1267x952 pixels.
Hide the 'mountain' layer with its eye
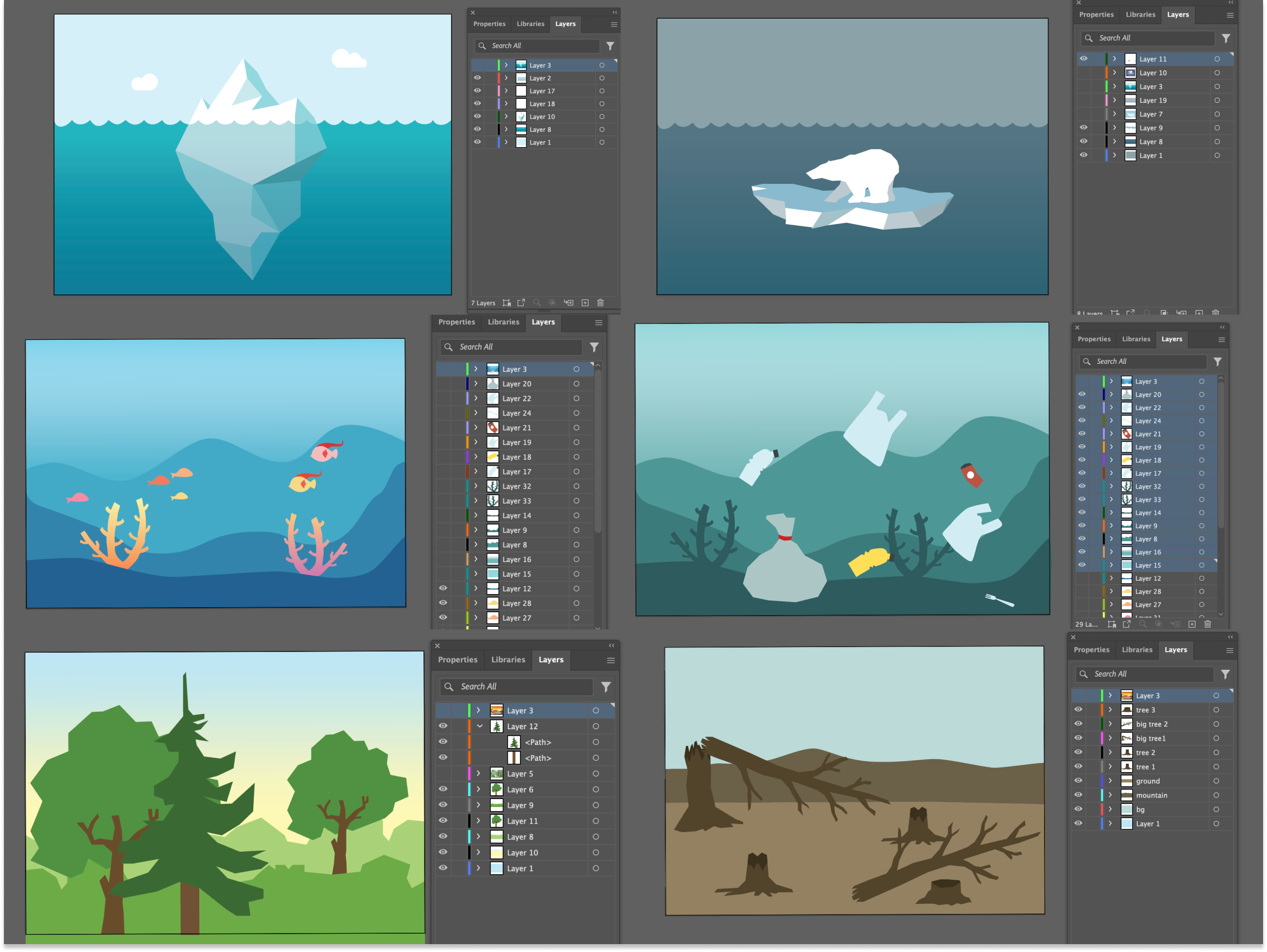pos(1078,795)
